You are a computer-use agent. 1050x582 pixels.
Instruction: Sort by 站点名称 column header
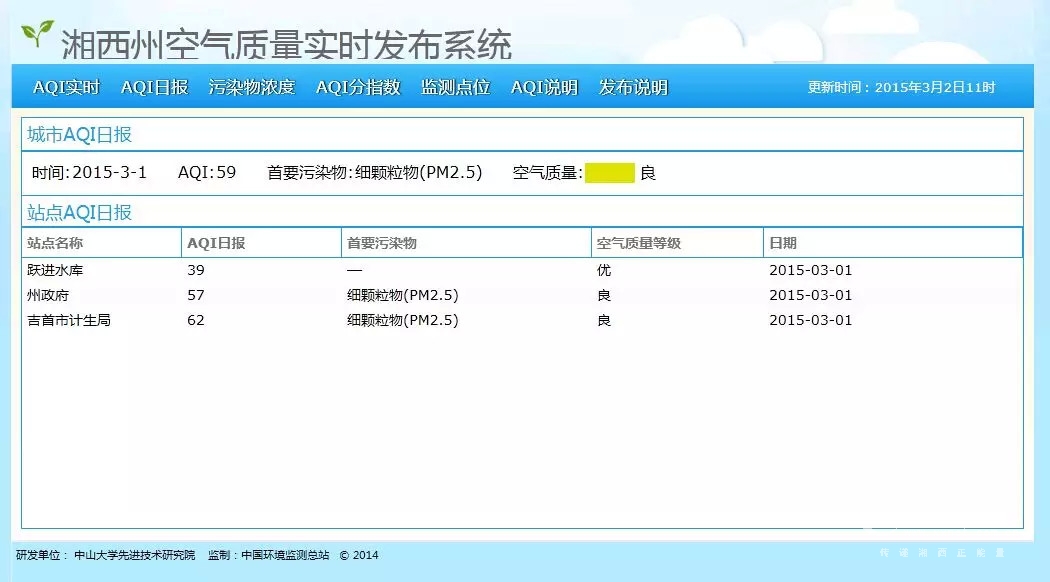(x=55, y=243)
